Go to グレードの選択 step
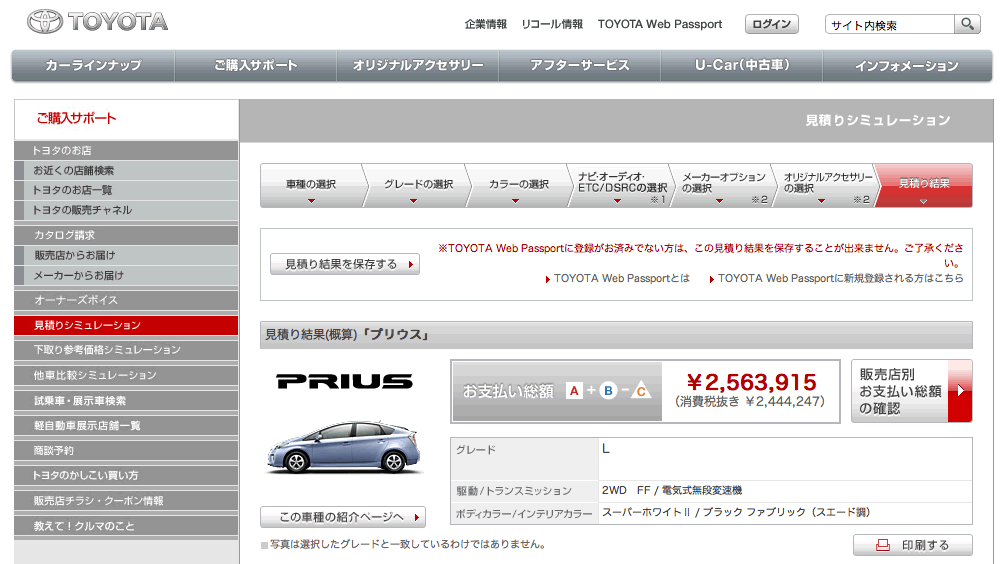Image resolution: width=1005 pixels, height=564 pixels. 417,185
